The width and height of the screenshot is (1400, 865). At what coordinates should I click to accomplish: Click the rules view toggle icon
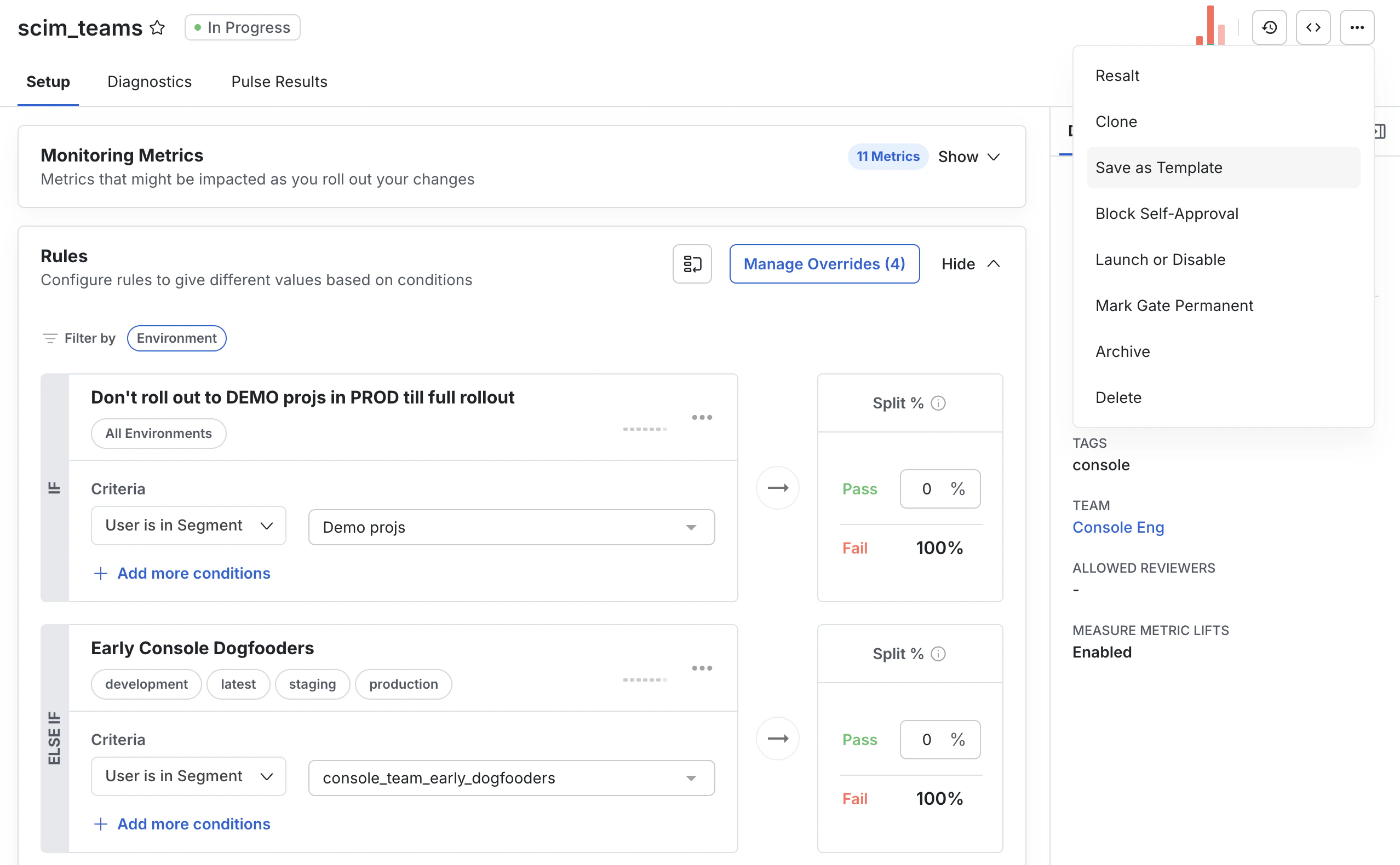(x=692, y=264)
